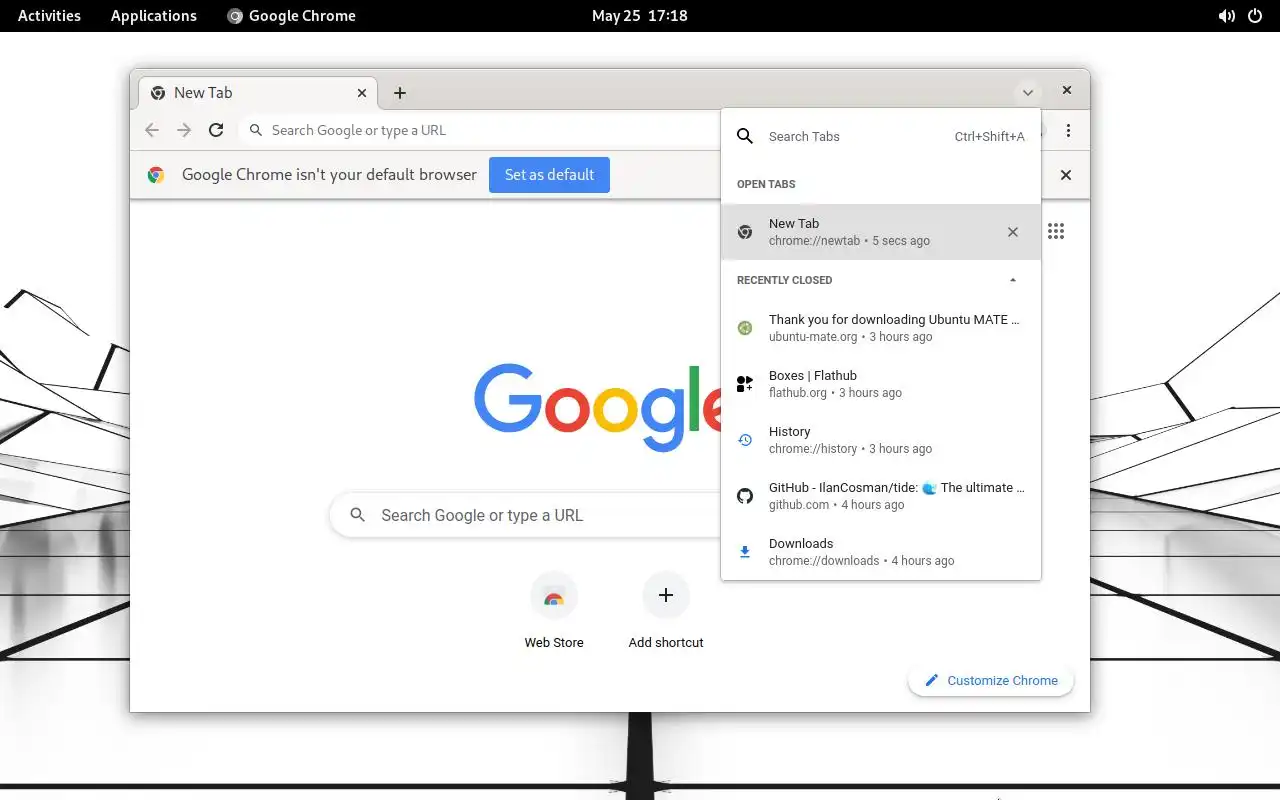Click Set as default button
The image size is (1280, 800).
549,175
